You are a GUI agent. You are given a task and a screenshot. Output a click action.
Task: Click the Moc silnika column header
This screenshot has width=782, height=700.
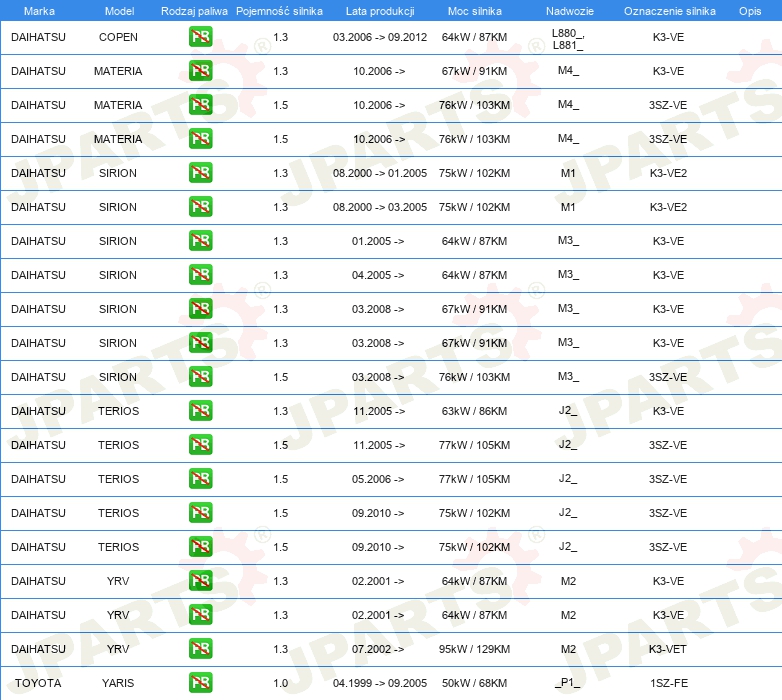click(475, 11)
